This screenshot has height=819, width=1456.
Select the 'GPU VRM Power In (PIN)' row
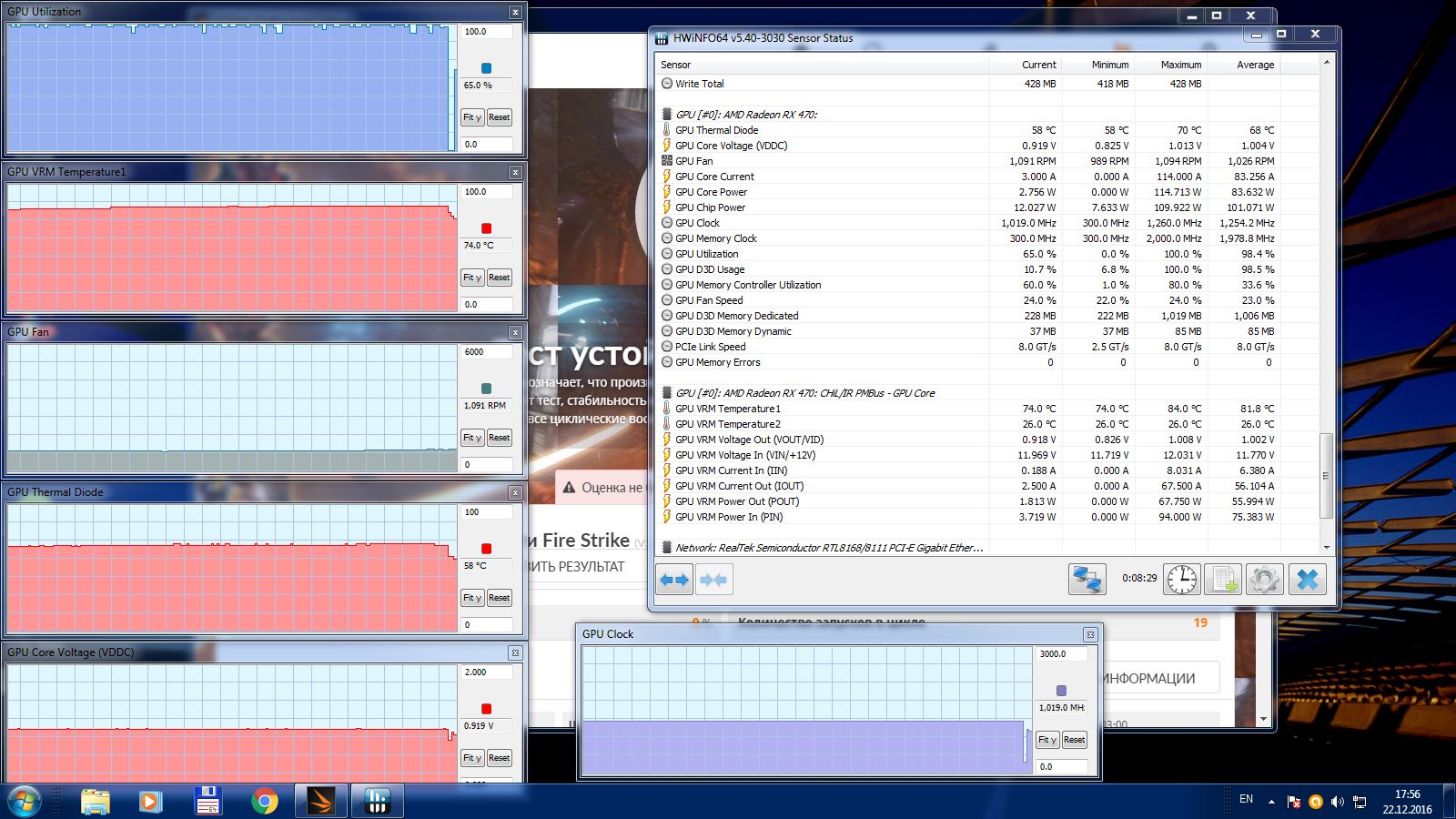point(987,517)
